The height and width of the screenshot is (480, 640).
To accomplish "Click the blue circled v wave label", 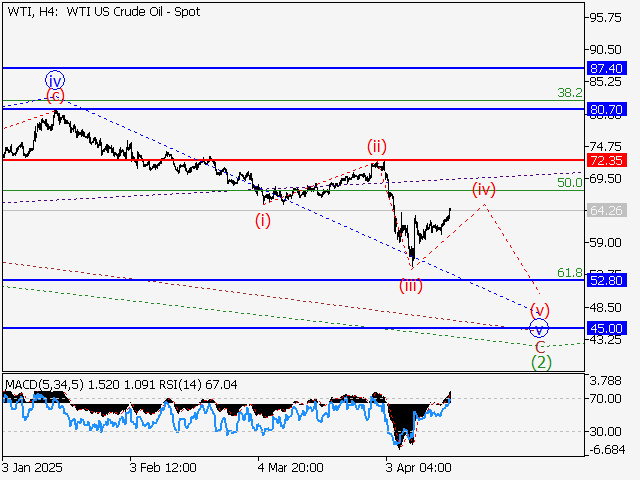I will (x=539, y=328).
